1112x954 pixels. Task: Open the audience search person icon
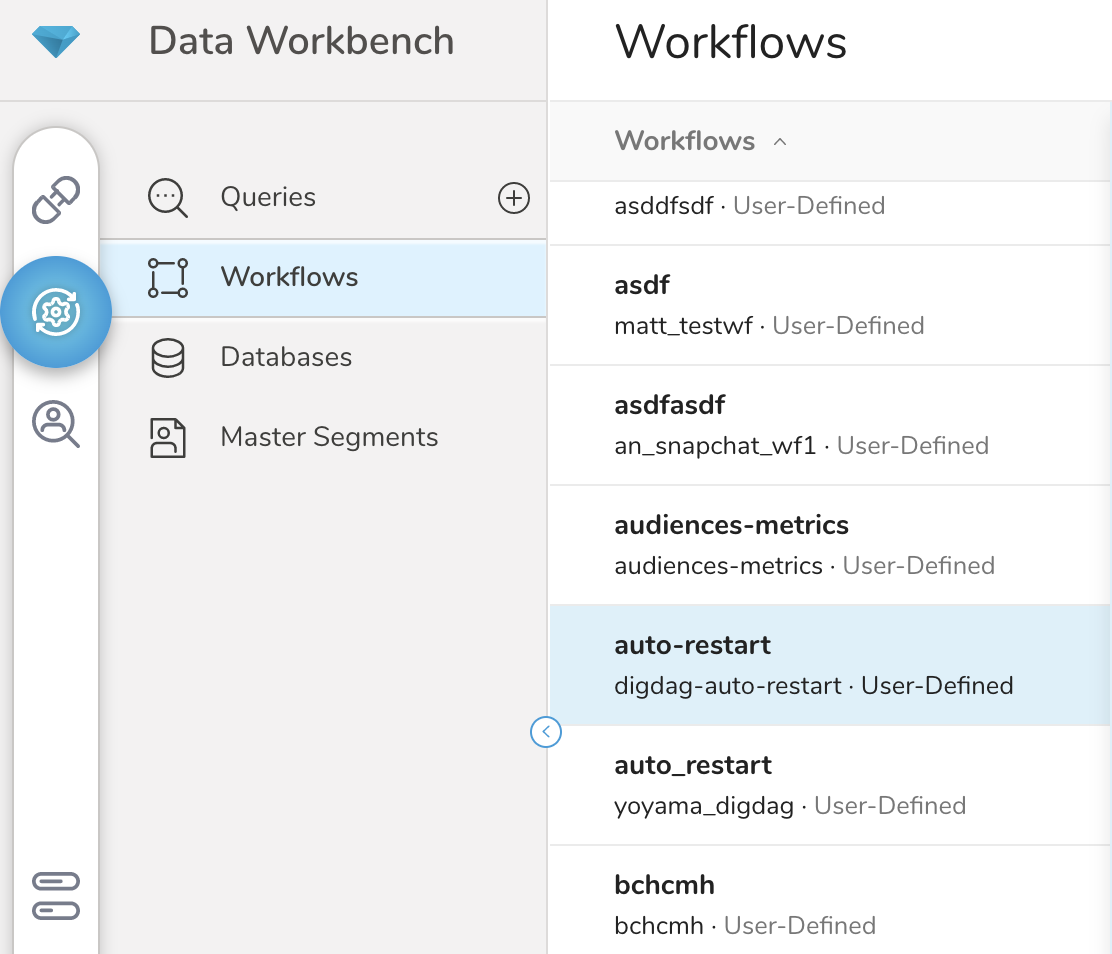pos(56,424)
